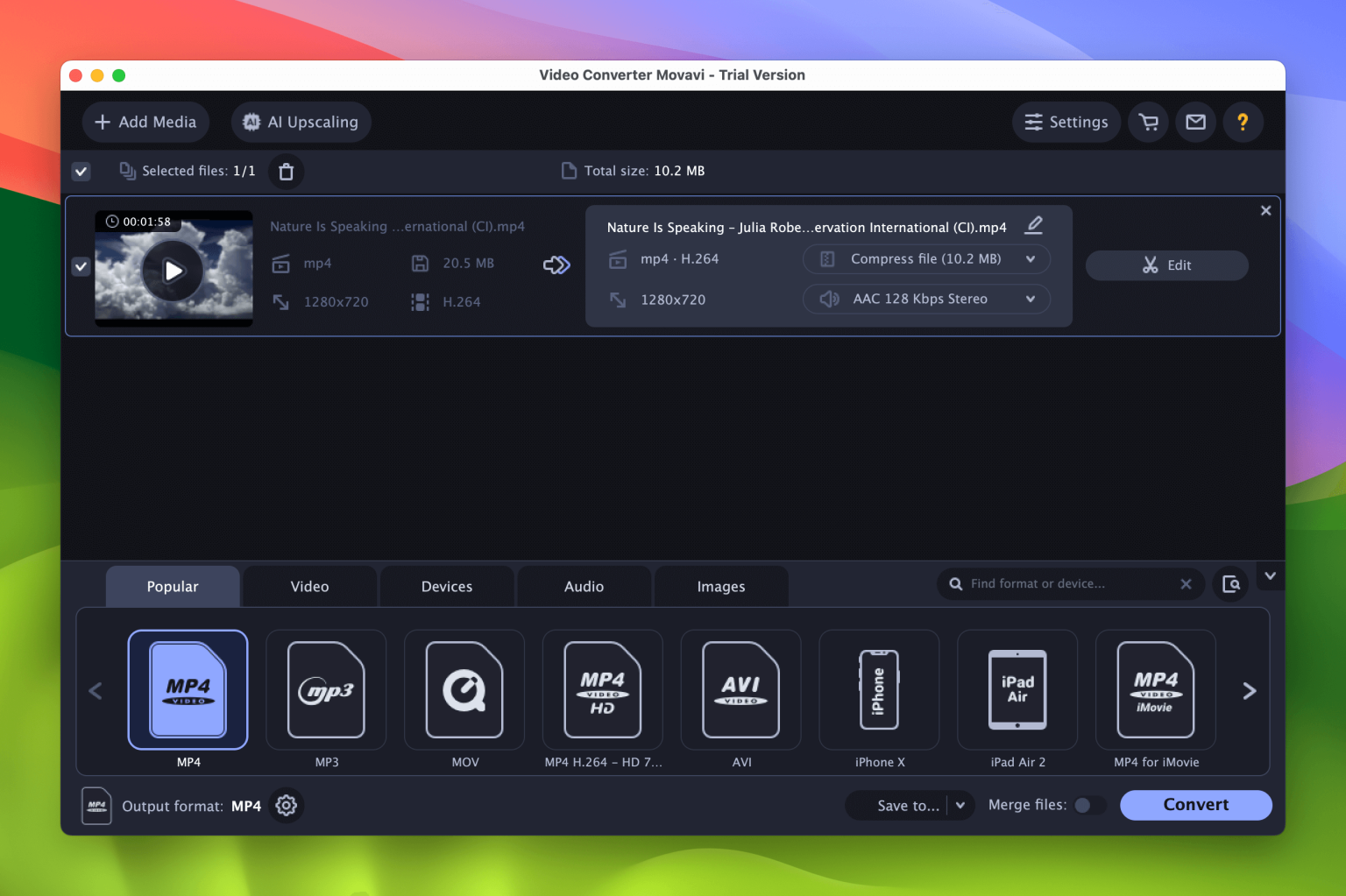Open the shopping cart icon
Screen dimensions: 1346x896
pyautogui.click(x=1148, y=122)
